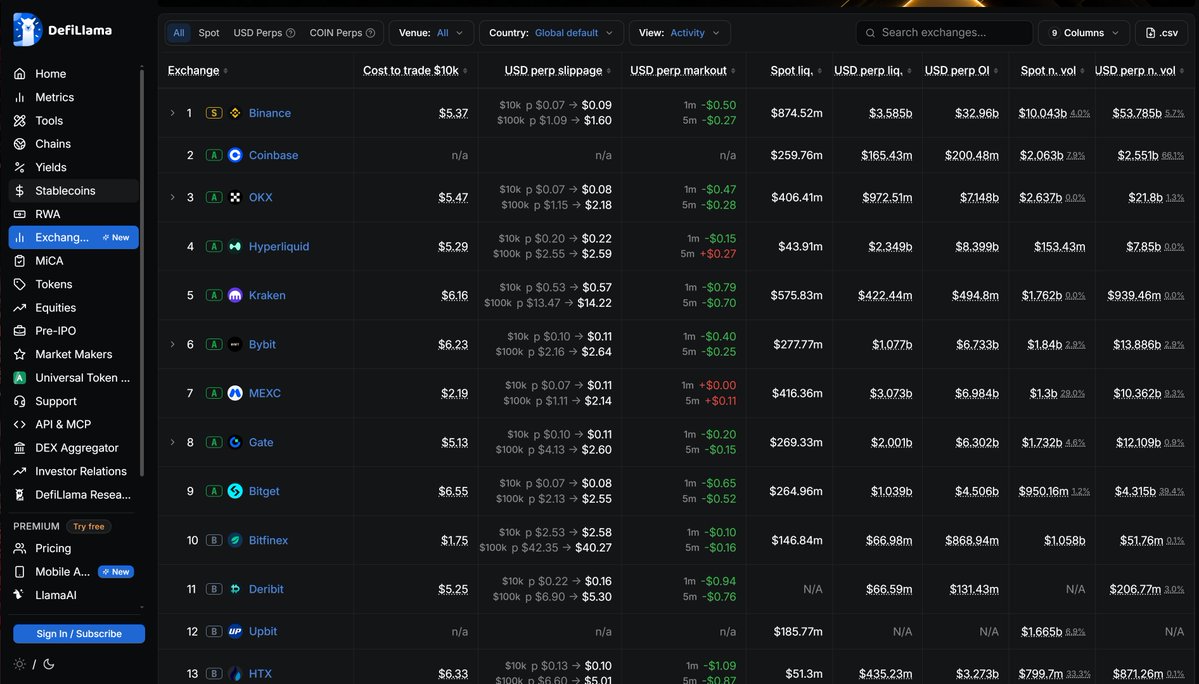Open the Country filter dropdown
The height and width of the screenshot is (684, 1199).
551,33
